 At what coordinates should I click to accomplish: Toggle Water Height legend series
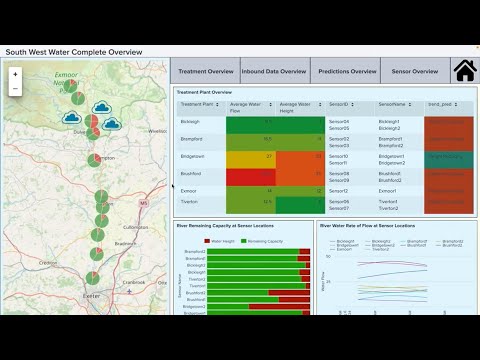point(219,241)
